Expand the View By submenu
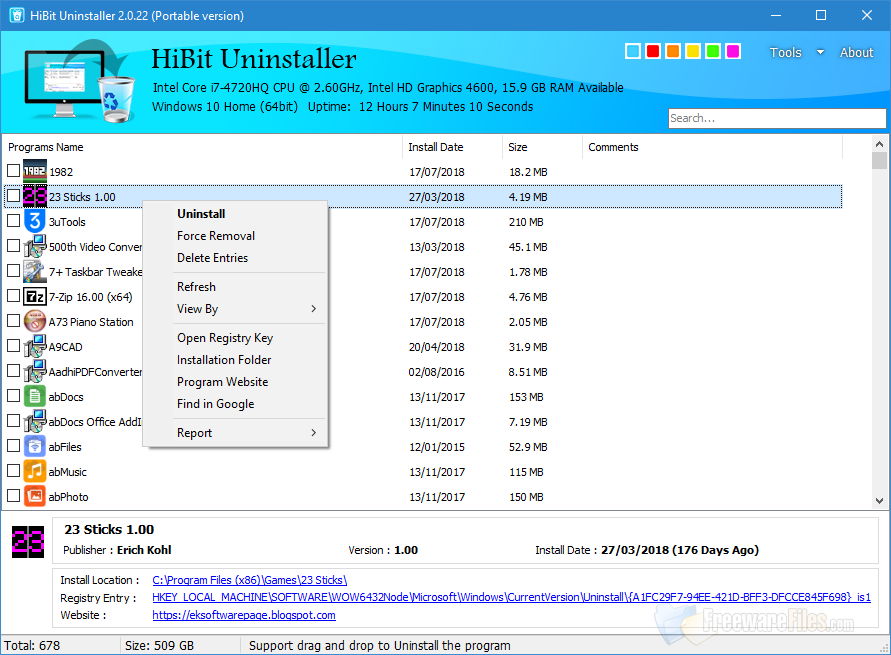891x655 pixels. (199, 309)
